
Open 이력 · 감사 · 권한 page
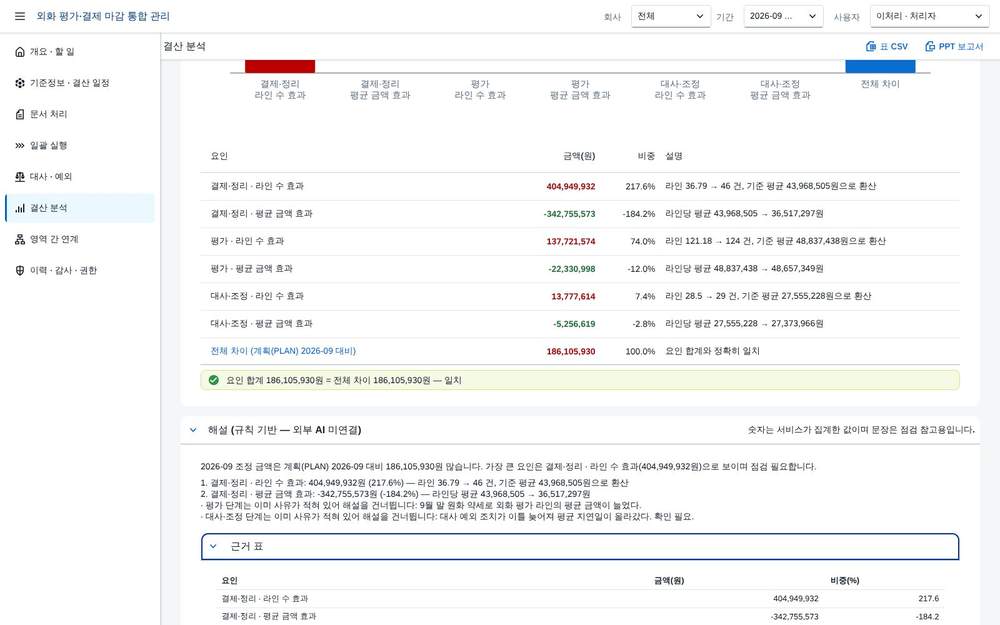click(x=80, y=270)
